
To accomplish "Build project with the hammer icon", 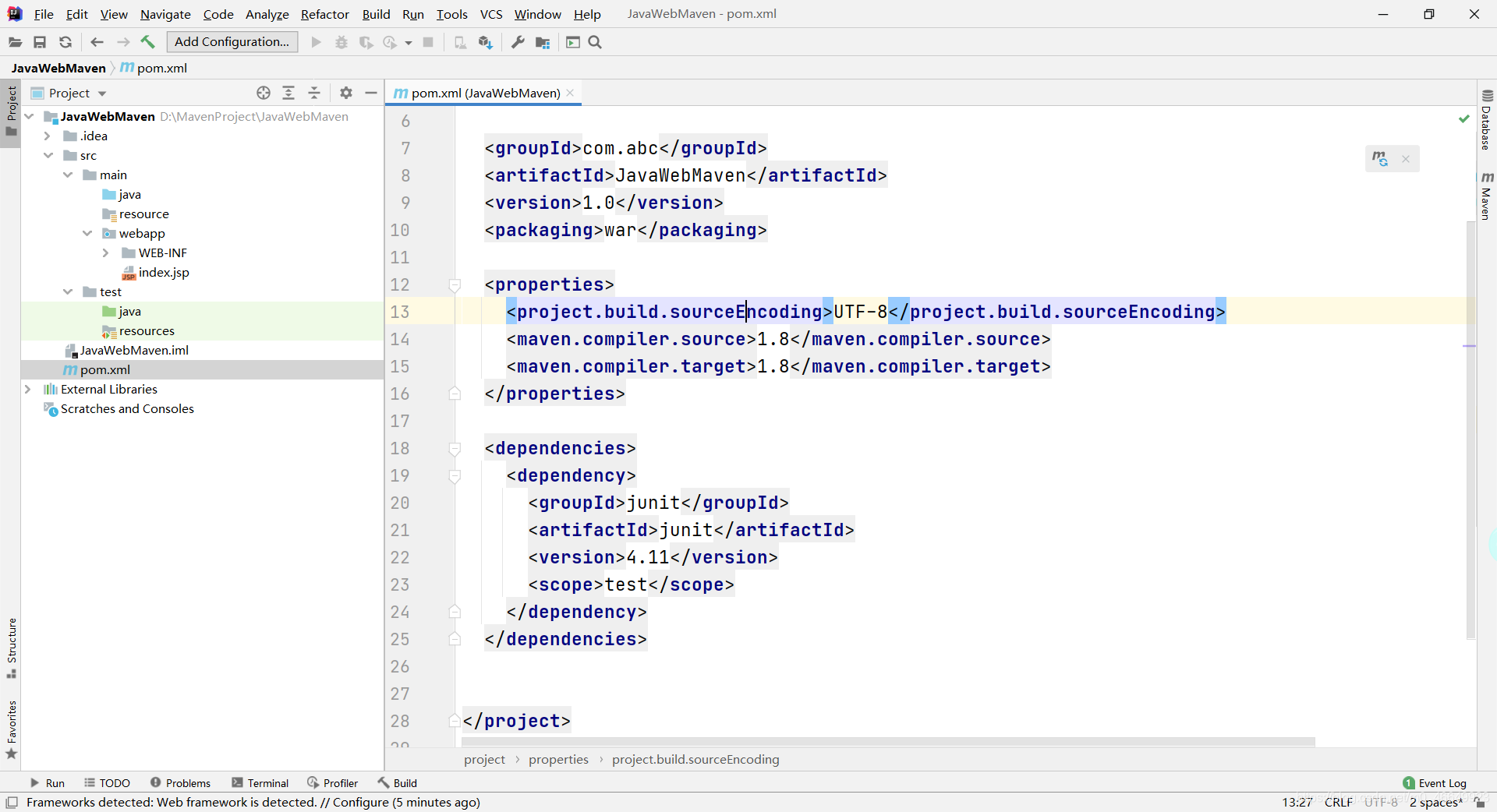I will tap(147, 42).
